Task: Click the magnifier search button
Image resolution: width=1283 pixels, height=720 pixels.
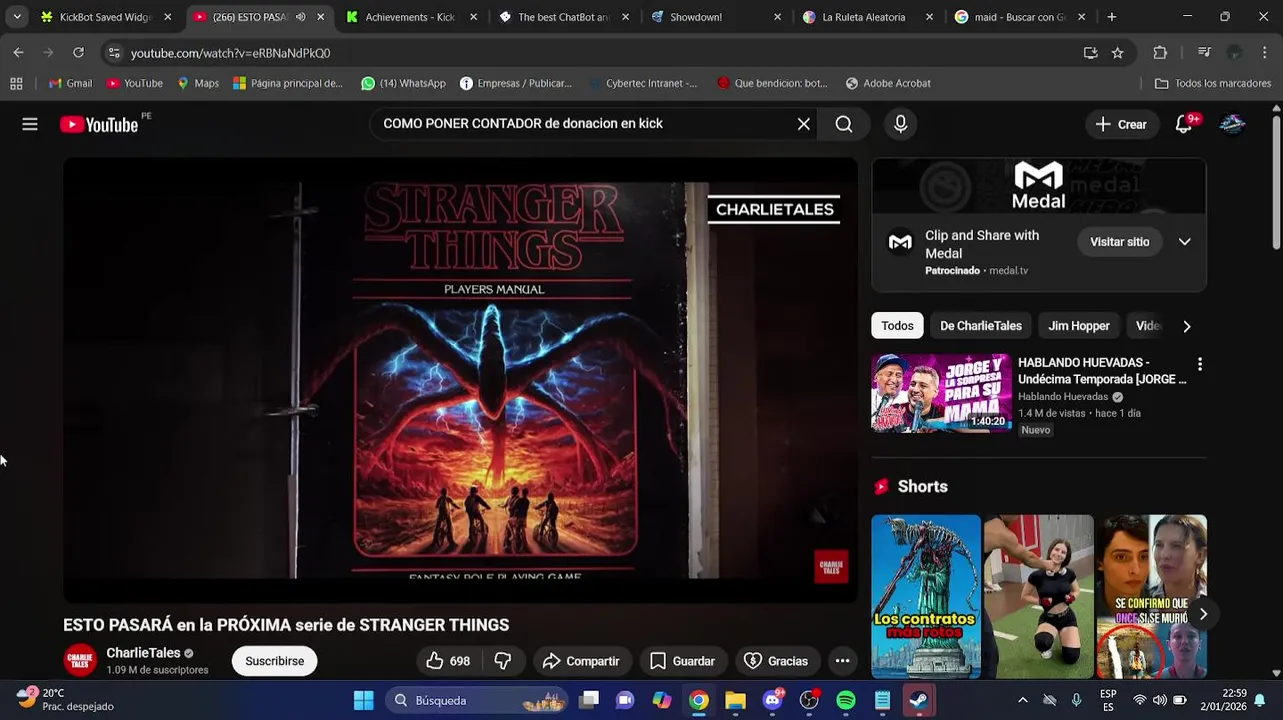Action: point(844,124)
